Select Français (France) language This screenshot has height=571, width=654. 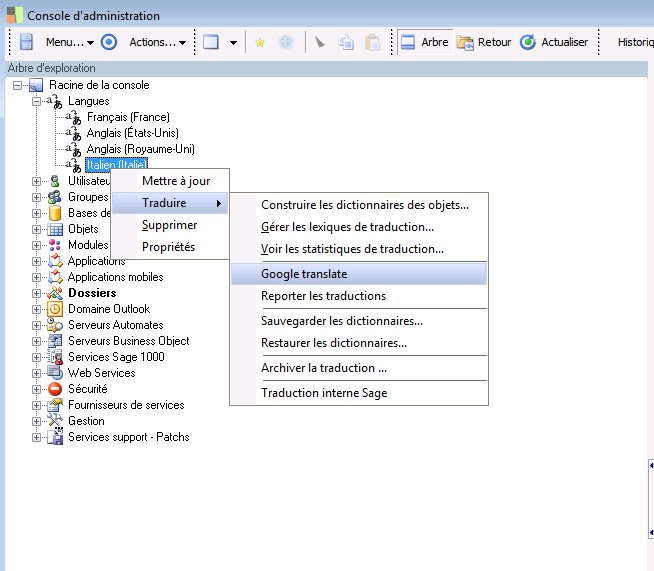point(128,117)
